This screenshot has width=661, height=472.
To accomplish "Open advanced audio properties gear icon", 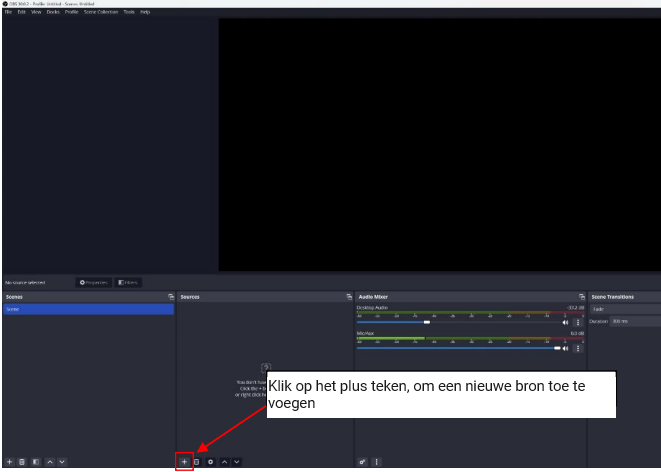I will (x=363, y=462).
